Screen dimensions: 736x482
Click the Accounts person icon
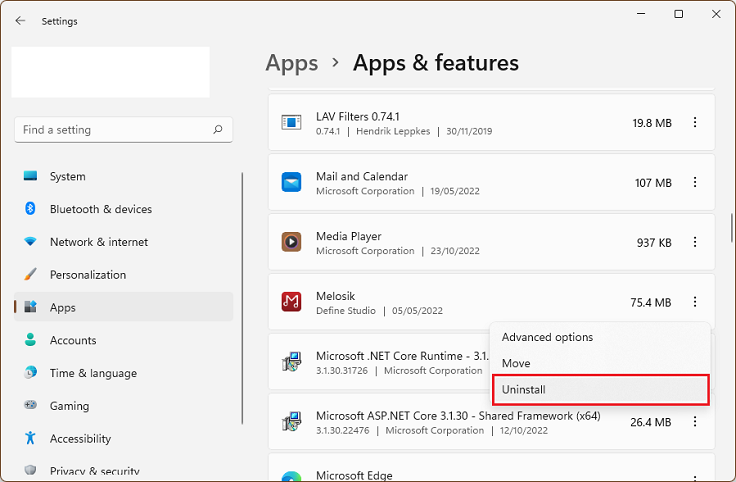(31, 339)
